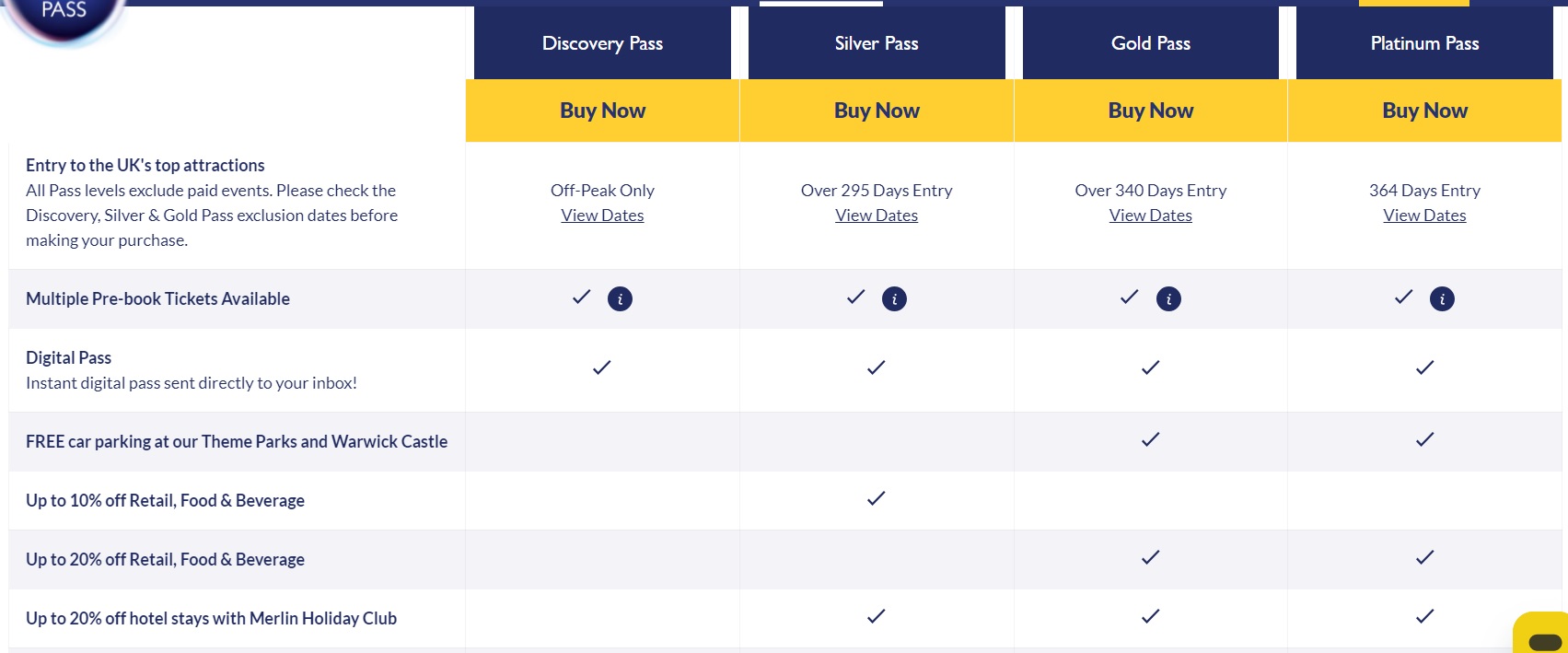The width and height of the screenshot is (1568, 653).
Task: Click the info icon in Discovery Pass column
Action: point(620,299)
